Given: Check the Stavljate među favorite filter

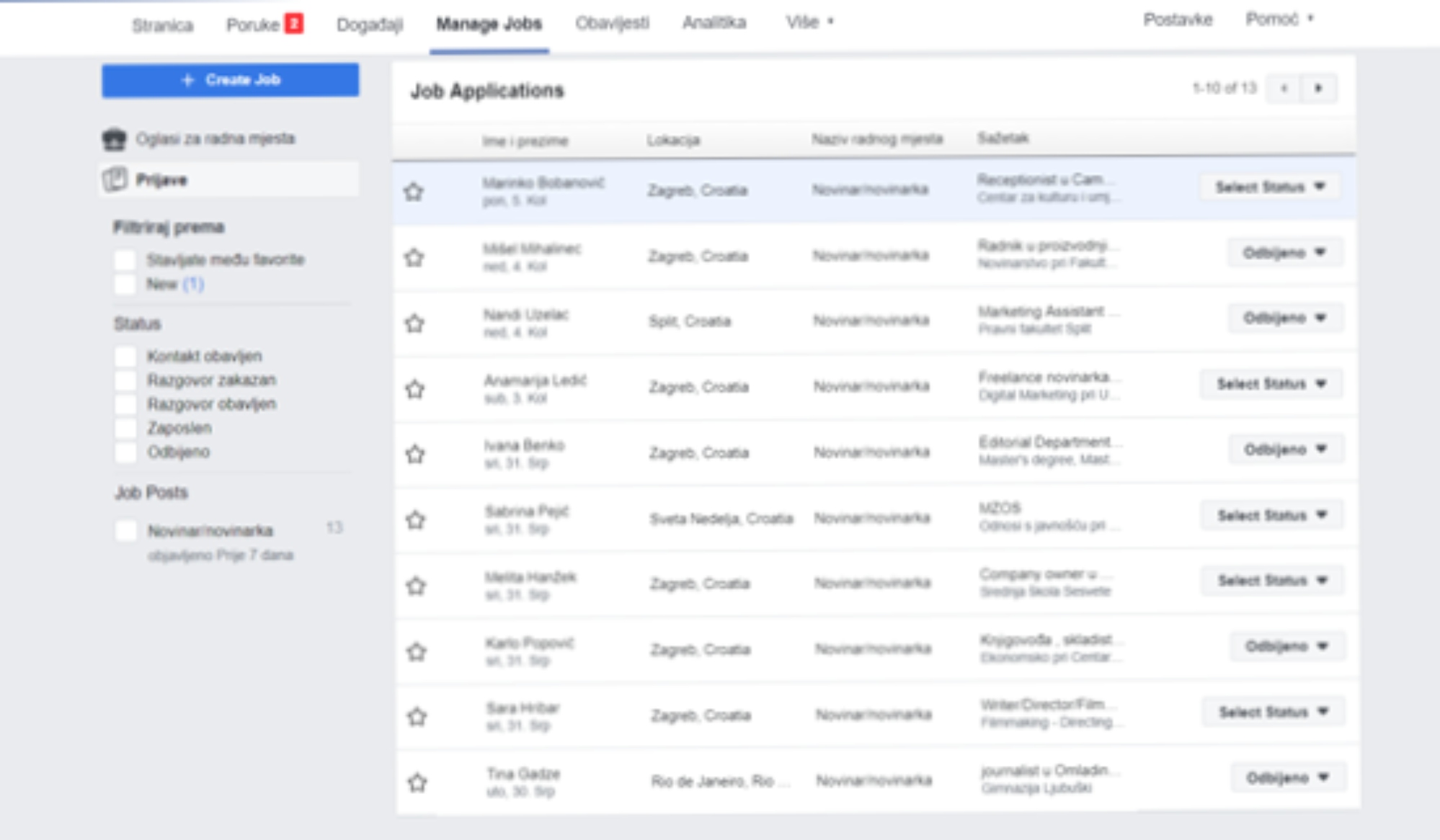Looking at the screenshot, I should tap(125, 260).
